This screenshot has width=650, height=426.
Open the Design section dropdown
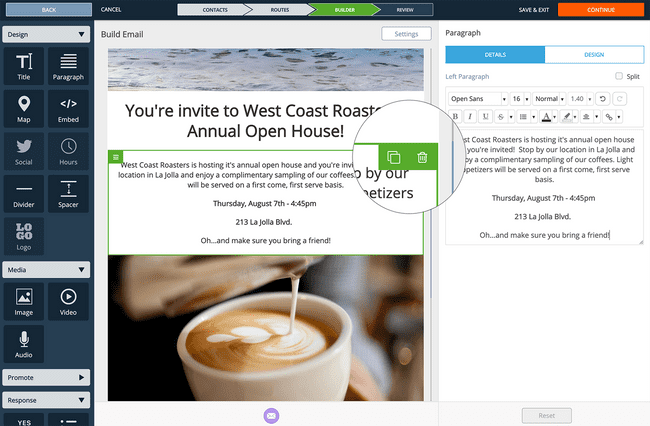[x=46, y=34]
